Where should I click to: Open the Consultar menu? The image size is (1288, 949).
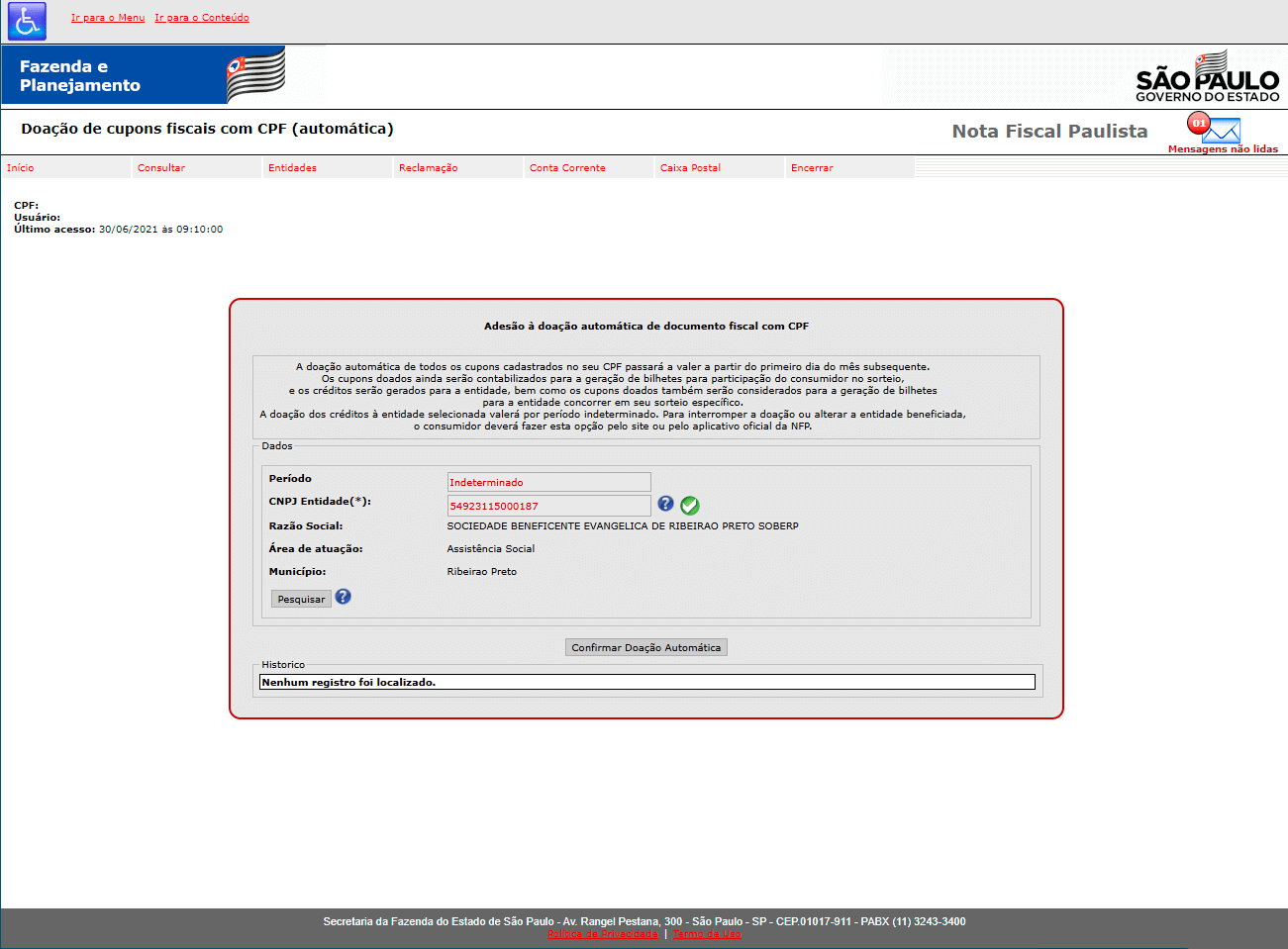(x=161, y=168)
